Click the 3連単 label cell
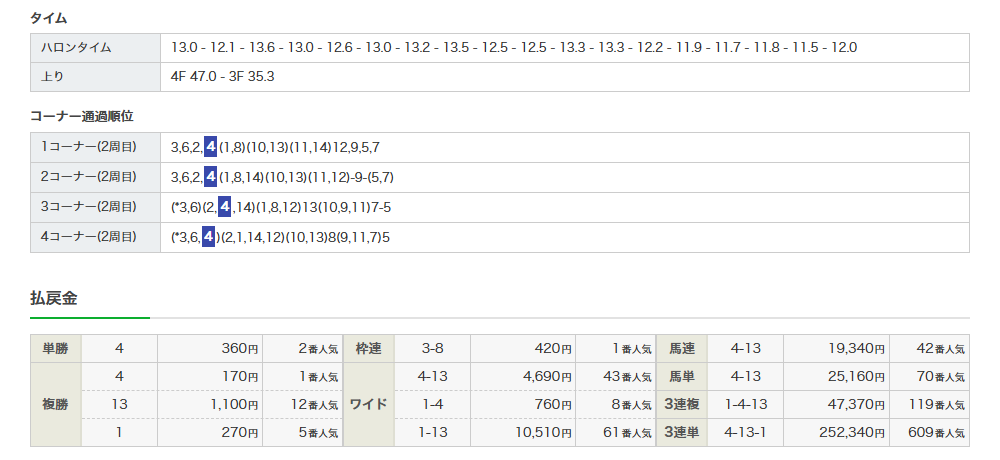 coord(682,433)
